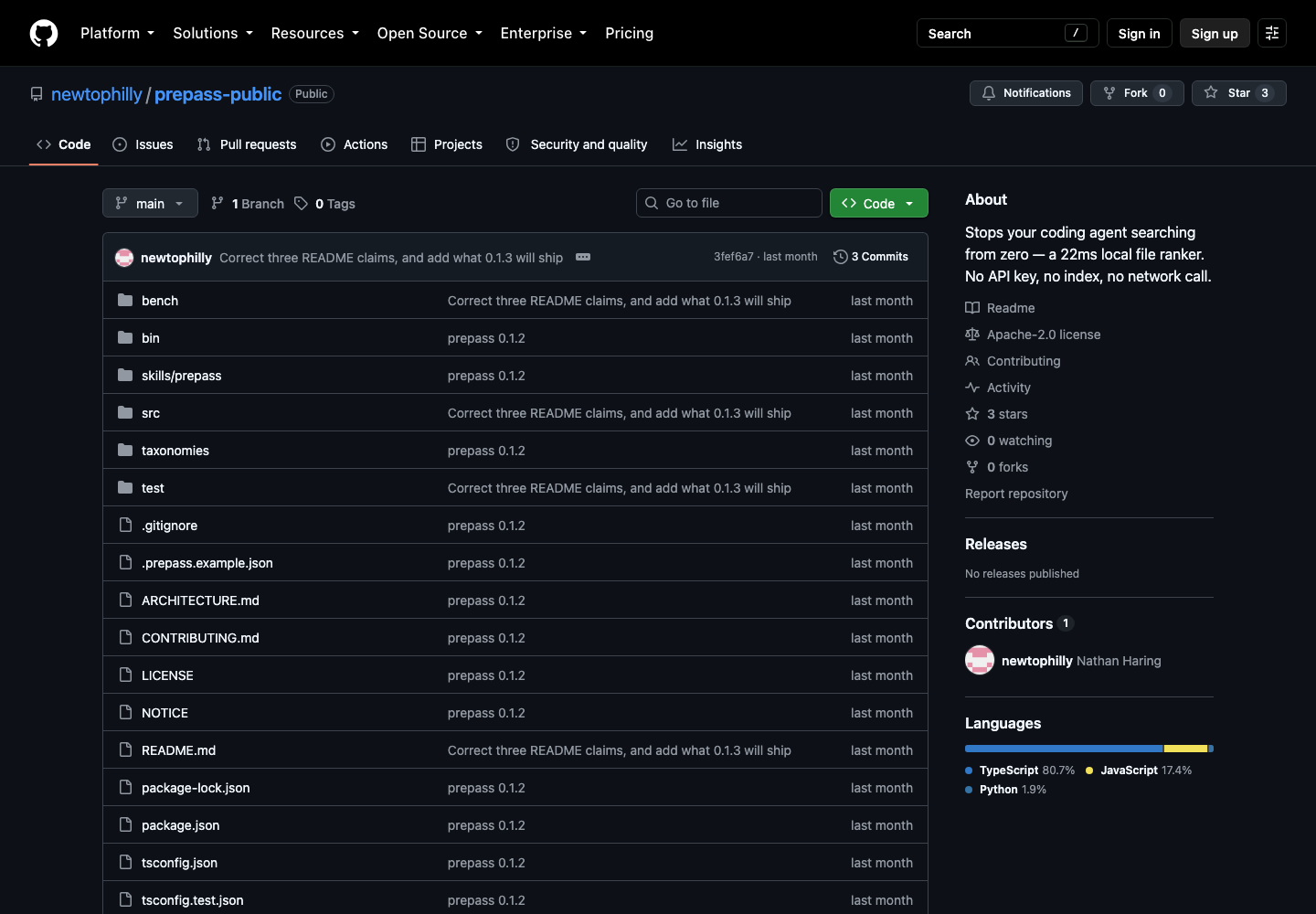Viewport: 1316px width, 914px height.
Task: Switch to the Insights tab
Action: click(x=707, y=144)
